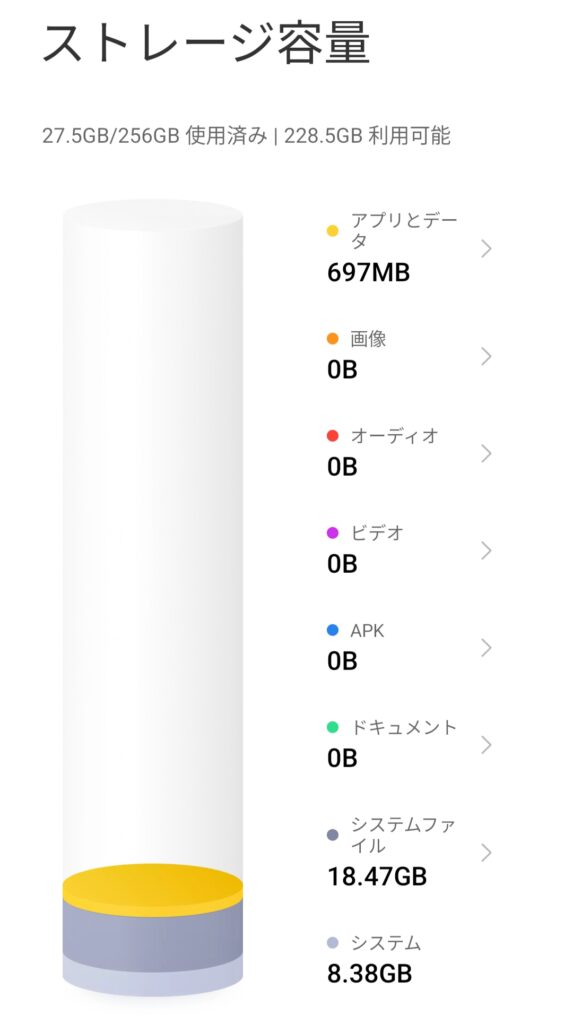Click the gray dot beside システムファイル

click(333, 835)
